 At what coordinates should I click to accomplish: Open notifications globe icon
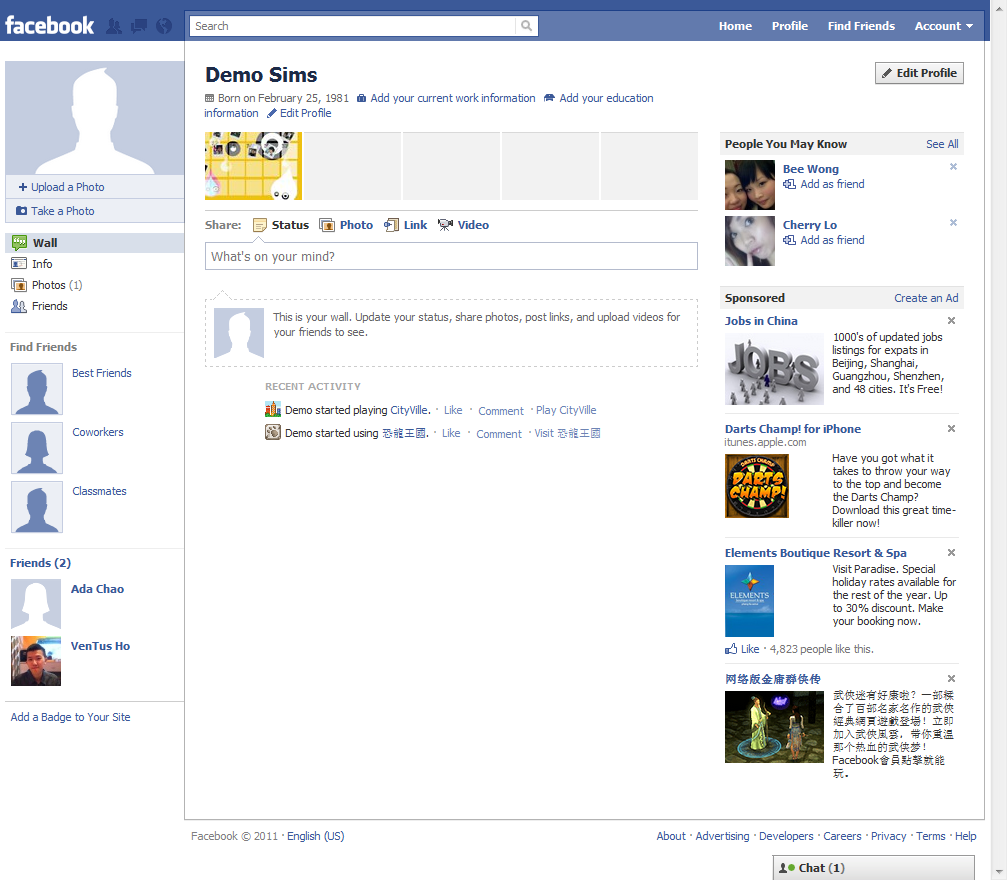(x=164, y=26)
